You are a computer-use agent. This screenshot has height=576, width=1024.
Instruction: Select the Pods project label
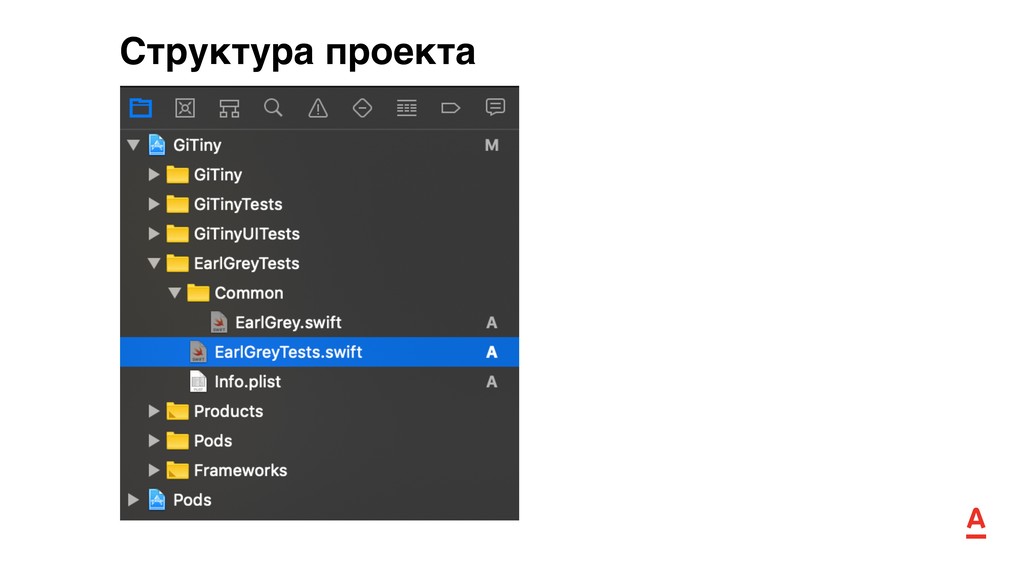point(192,500)
